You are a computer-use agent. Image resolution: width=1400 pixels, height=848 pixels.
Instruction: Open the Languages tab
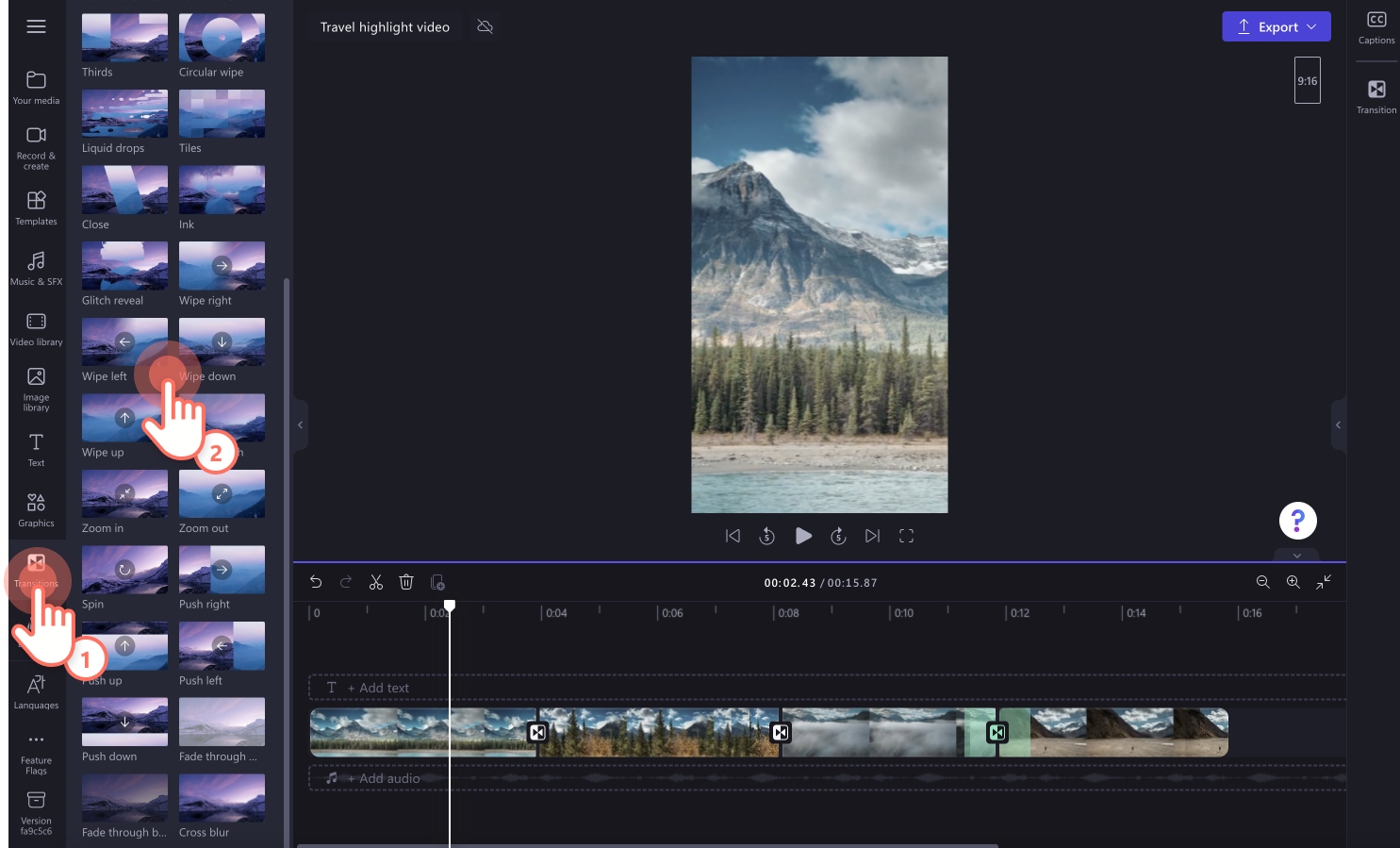click(36, 692)
